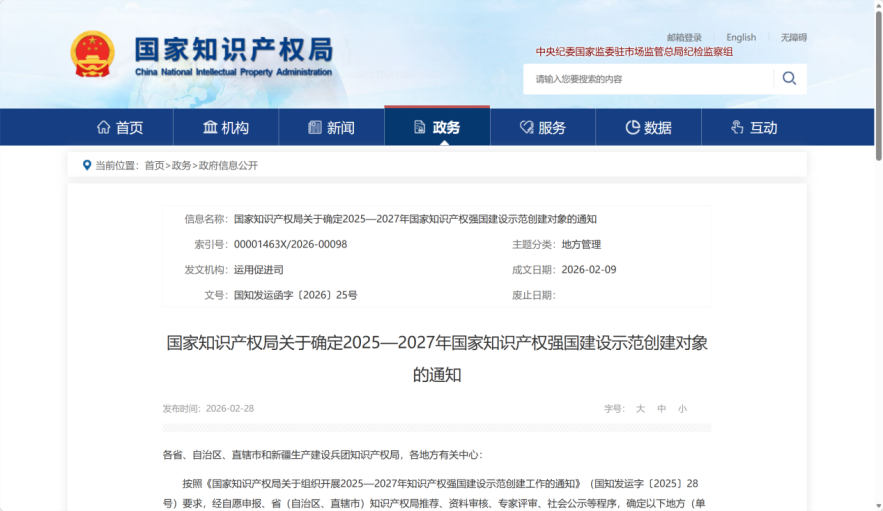
Task: Open 邮箱登录 mailbox login link
Action: tap(684, 37)
